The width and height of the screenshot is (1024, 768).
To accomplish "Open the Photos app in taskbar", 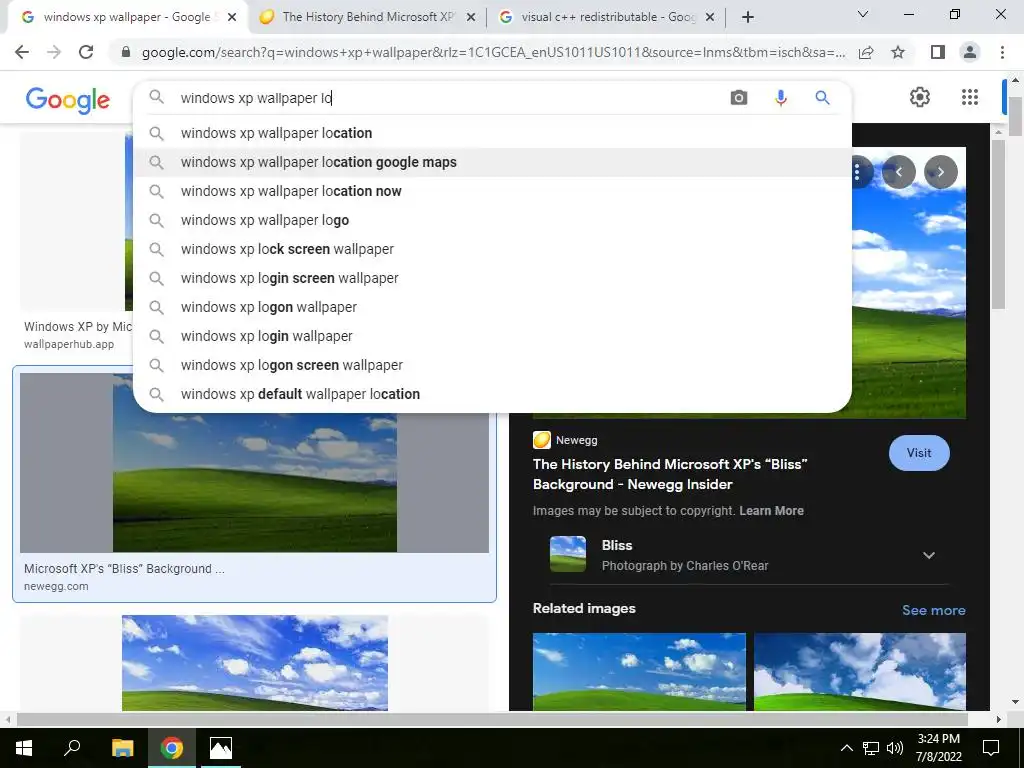I will pos(221,748).
